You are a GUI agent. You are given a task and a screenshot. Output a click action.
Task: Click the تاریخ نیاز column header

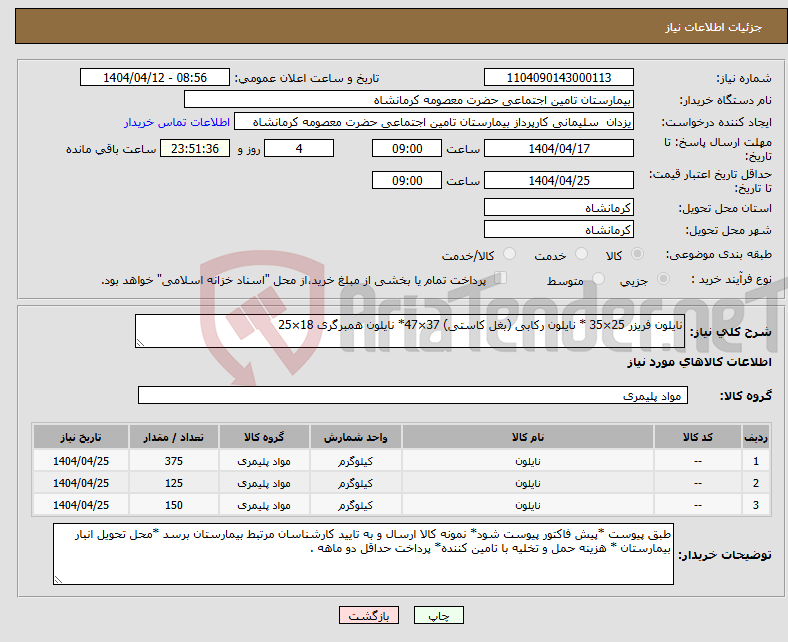coord(81,437)
